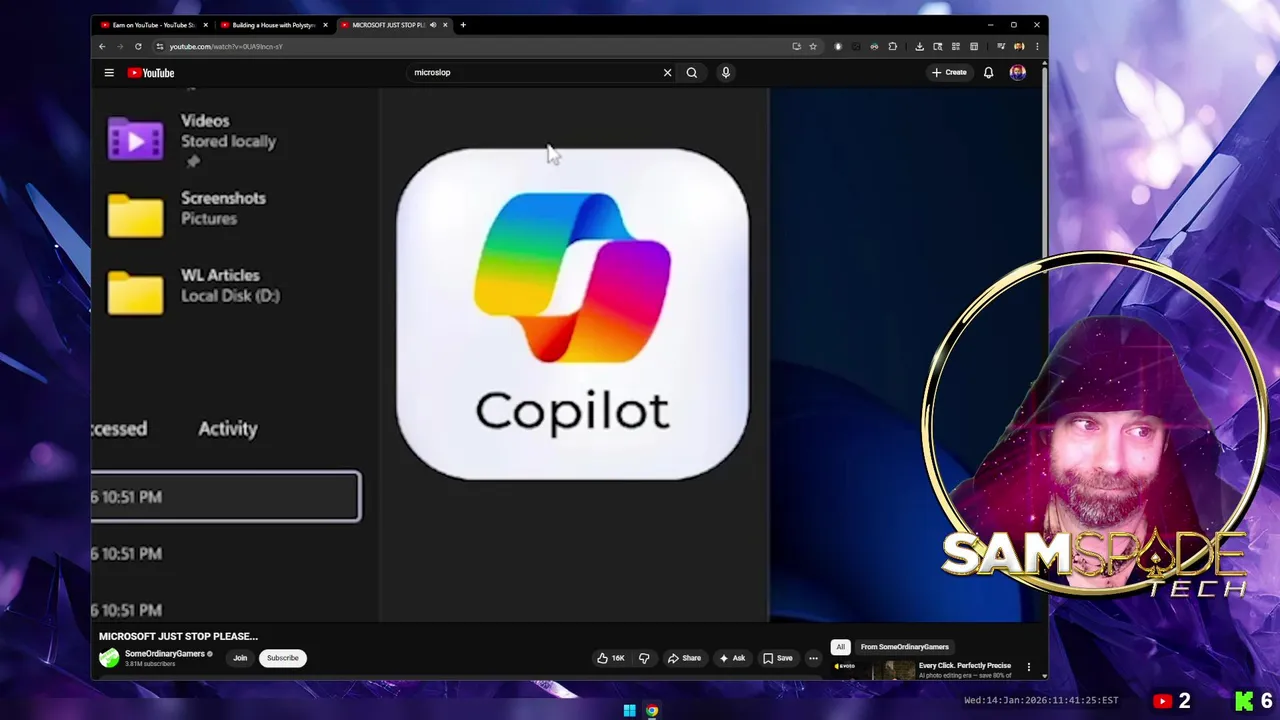The image size is (1280, 720).
Task: Select the 'All' recommendations chip
Action: pos(840,647)
